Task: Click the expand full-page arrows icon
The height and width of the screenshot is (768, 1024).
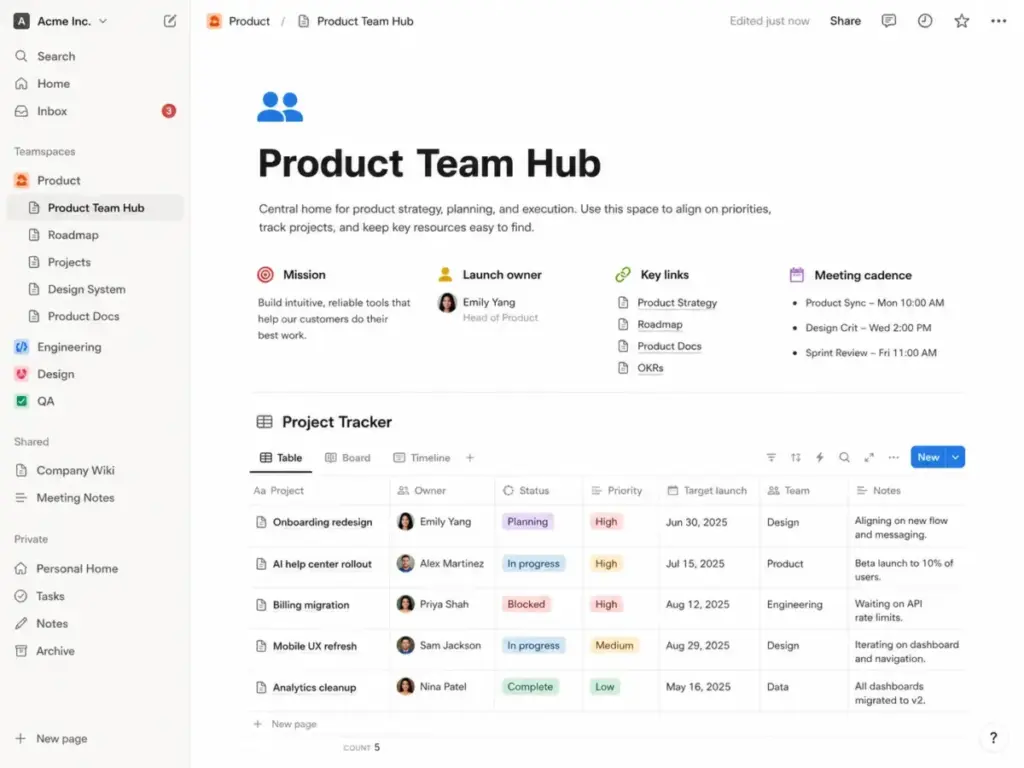Action: point(869,457)
